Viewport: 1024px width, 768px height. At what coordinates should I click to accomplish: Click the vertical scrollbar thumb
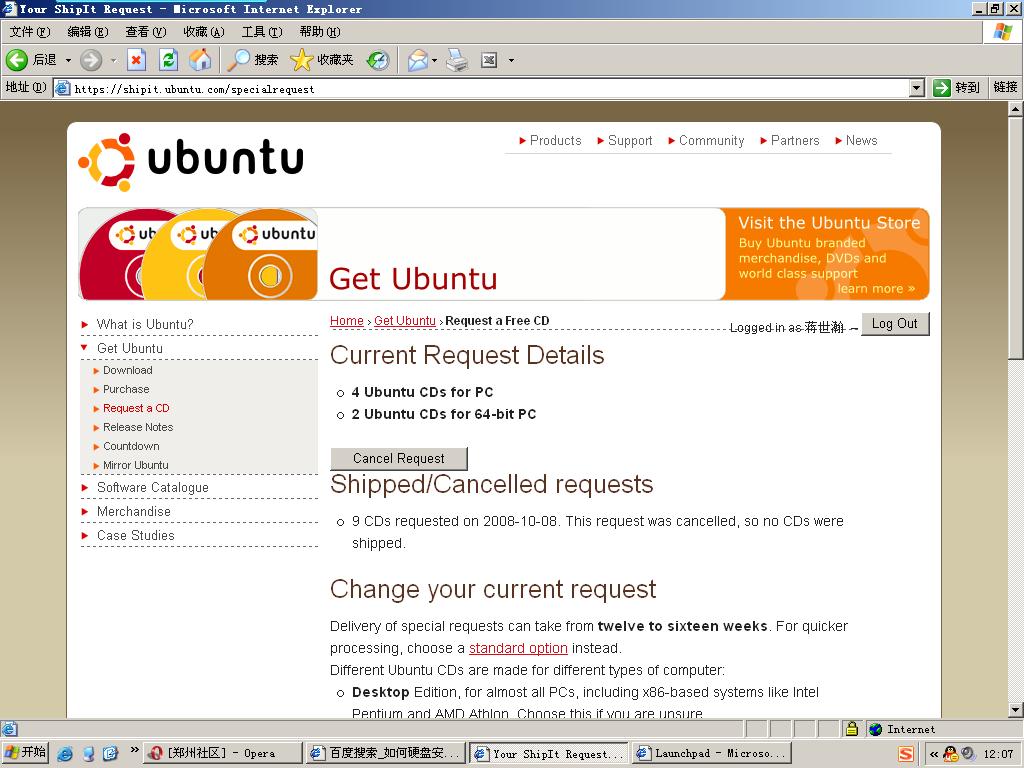tap(1015, 238)
